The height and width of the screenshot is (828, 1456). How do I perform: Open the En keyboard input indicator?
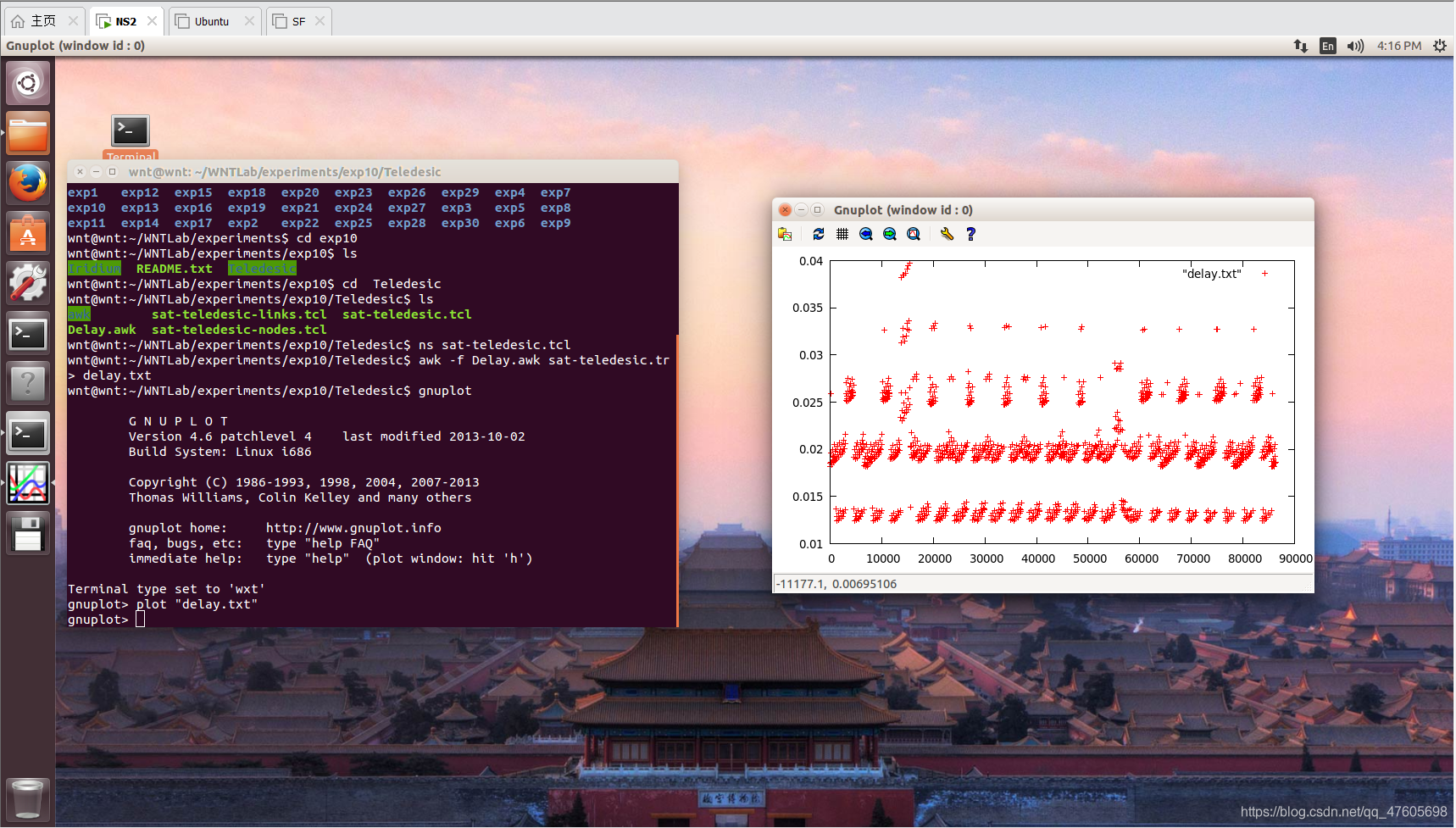(1328, 46)
